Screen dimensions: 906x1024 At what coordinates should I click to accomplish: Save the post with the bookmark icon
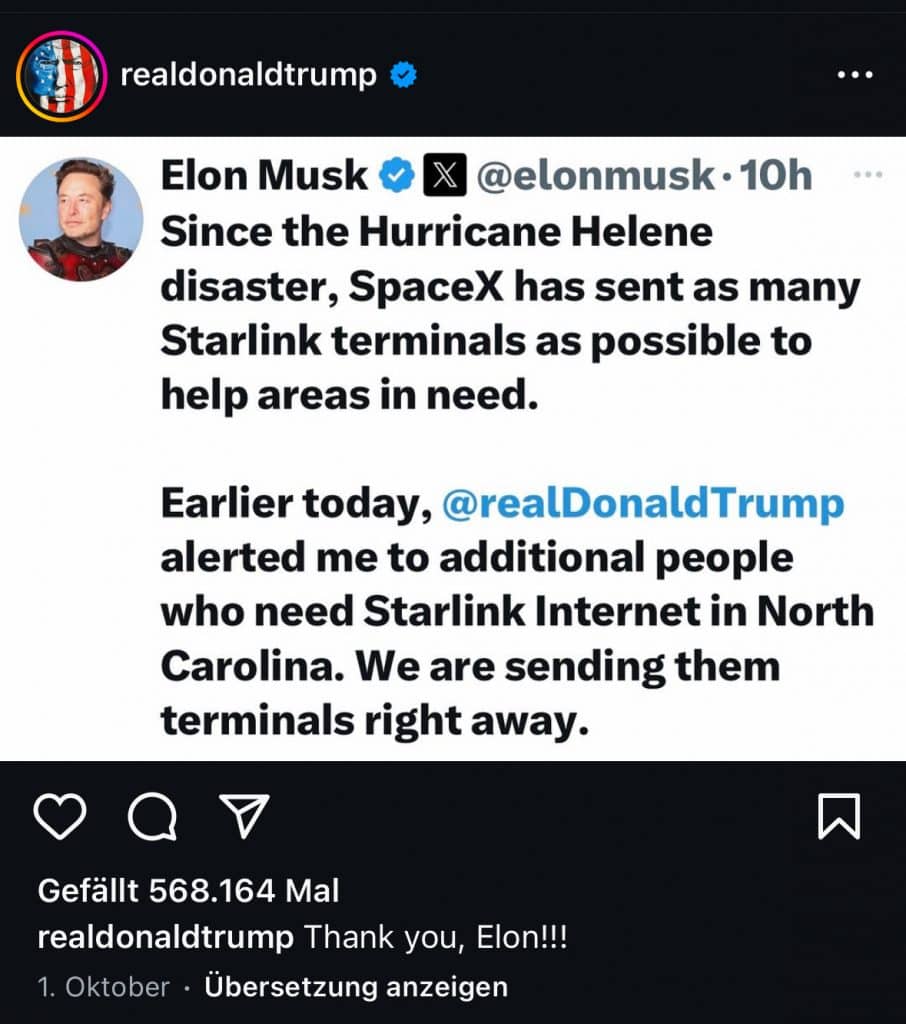838,817
